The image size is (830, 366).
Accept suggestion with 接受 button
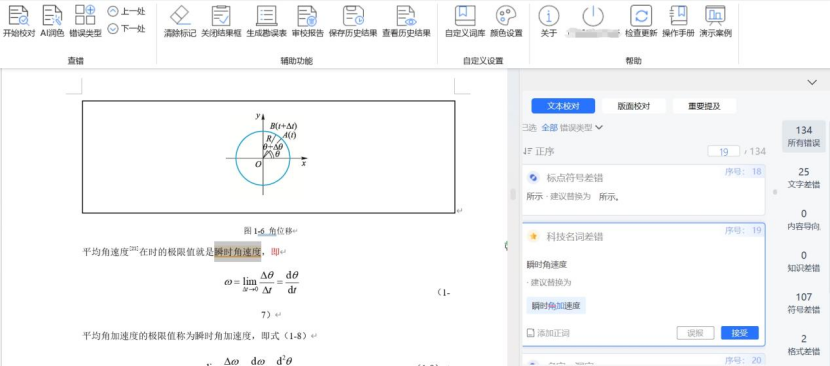click(x=739, y=333)
